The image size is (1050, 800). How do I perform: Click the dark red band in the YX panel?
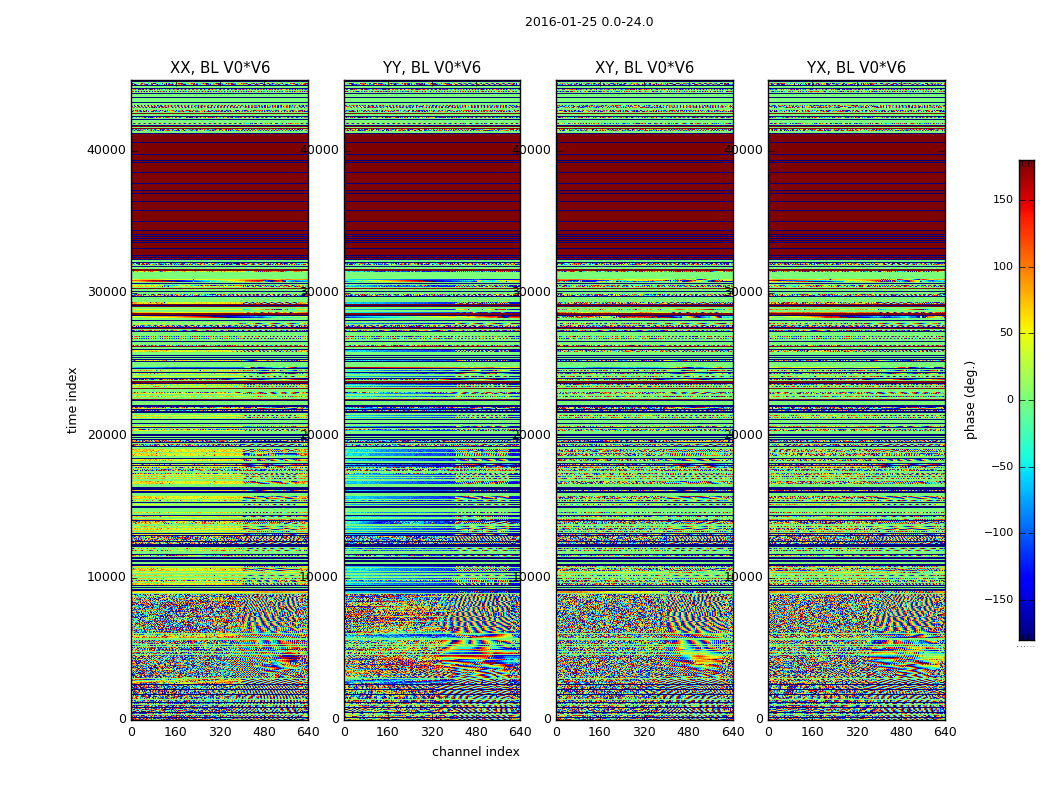coord(856,196)
